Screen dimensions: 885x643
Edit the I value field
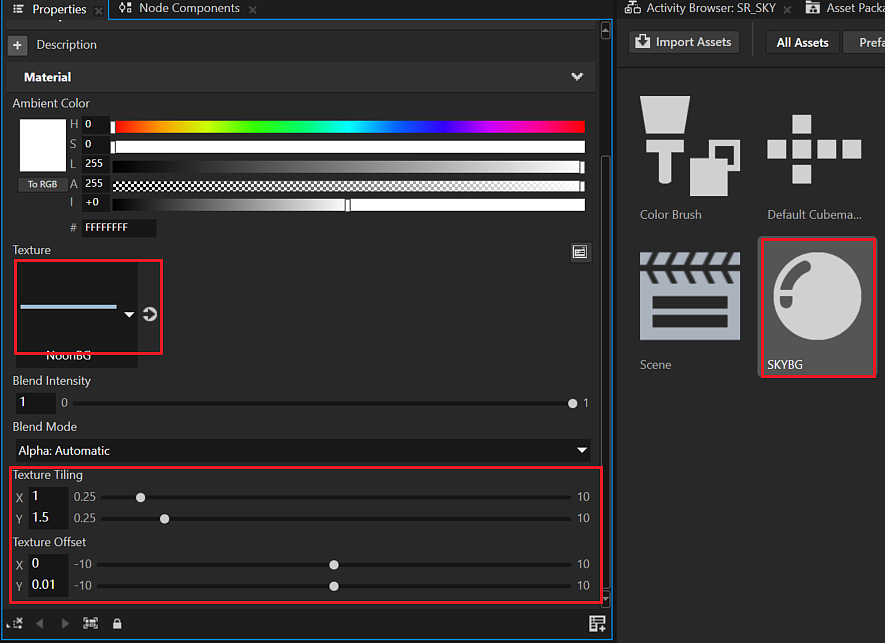(95, 202)
